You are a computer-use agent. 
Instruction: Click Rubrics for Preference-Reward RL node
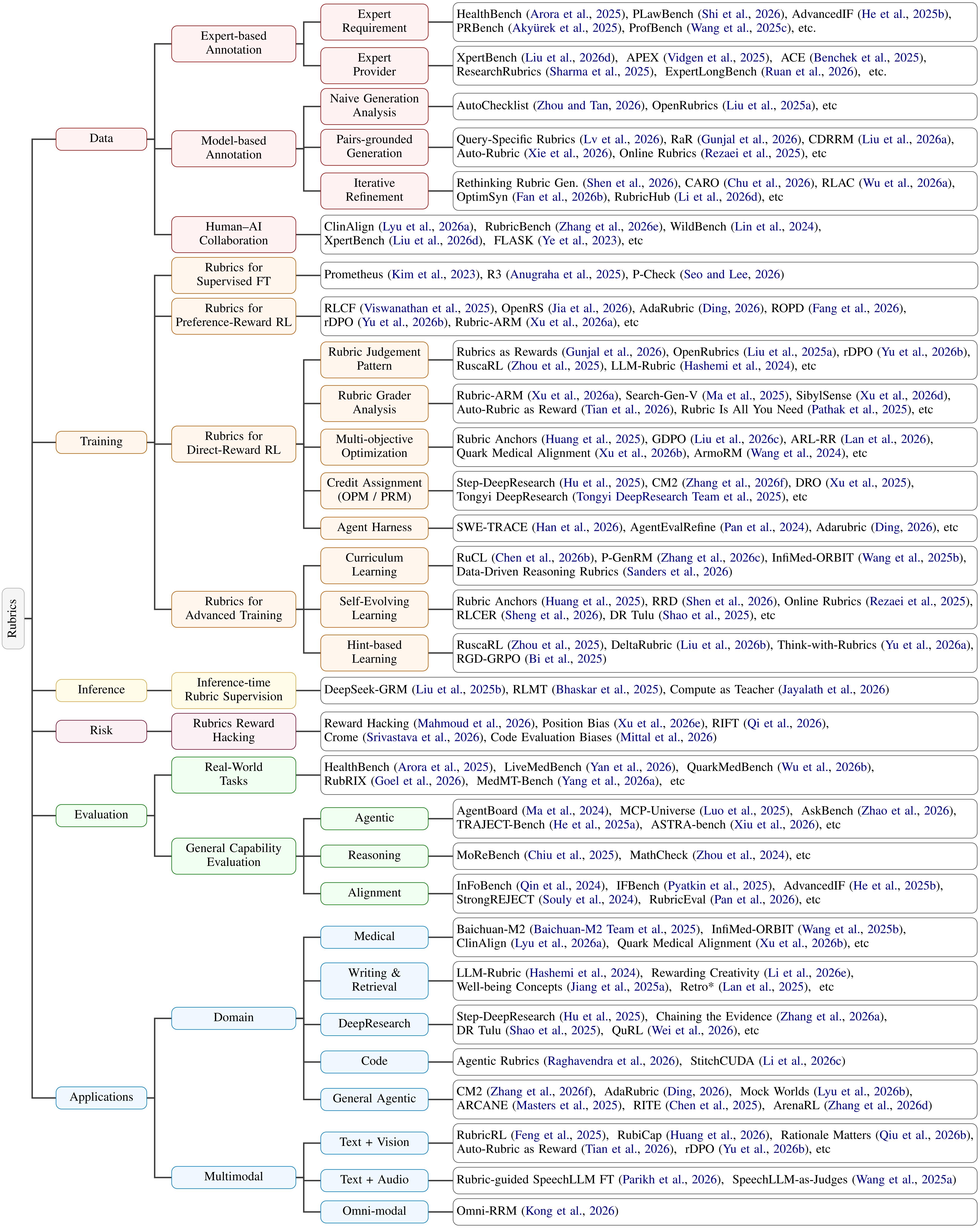pyautogui.click(x=234, y=316)
